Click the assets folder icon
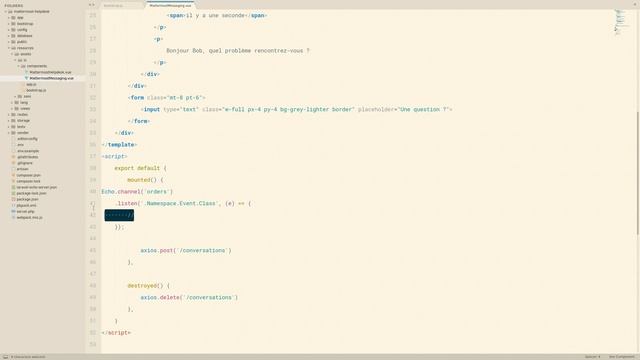This screenshot has width=640, height=360. click(x=17, y=54)
